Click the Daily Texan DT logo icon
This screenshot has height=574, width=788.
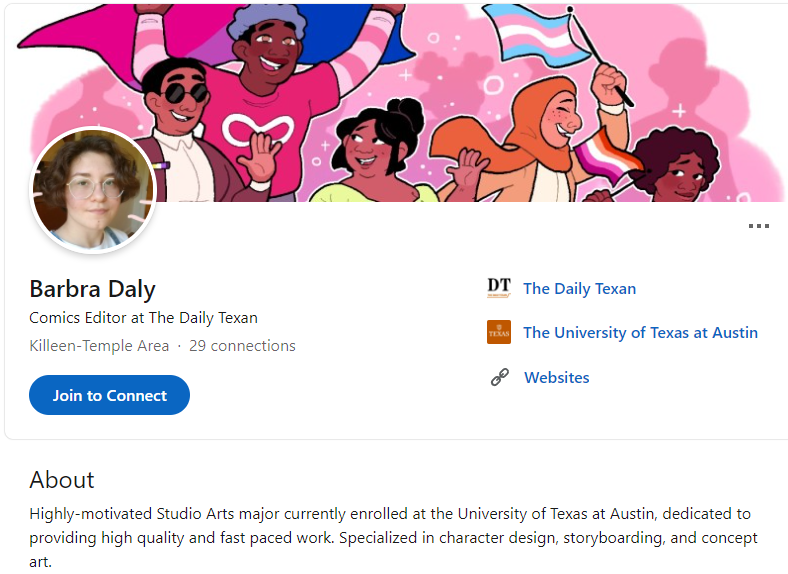(x=499, y=288)
